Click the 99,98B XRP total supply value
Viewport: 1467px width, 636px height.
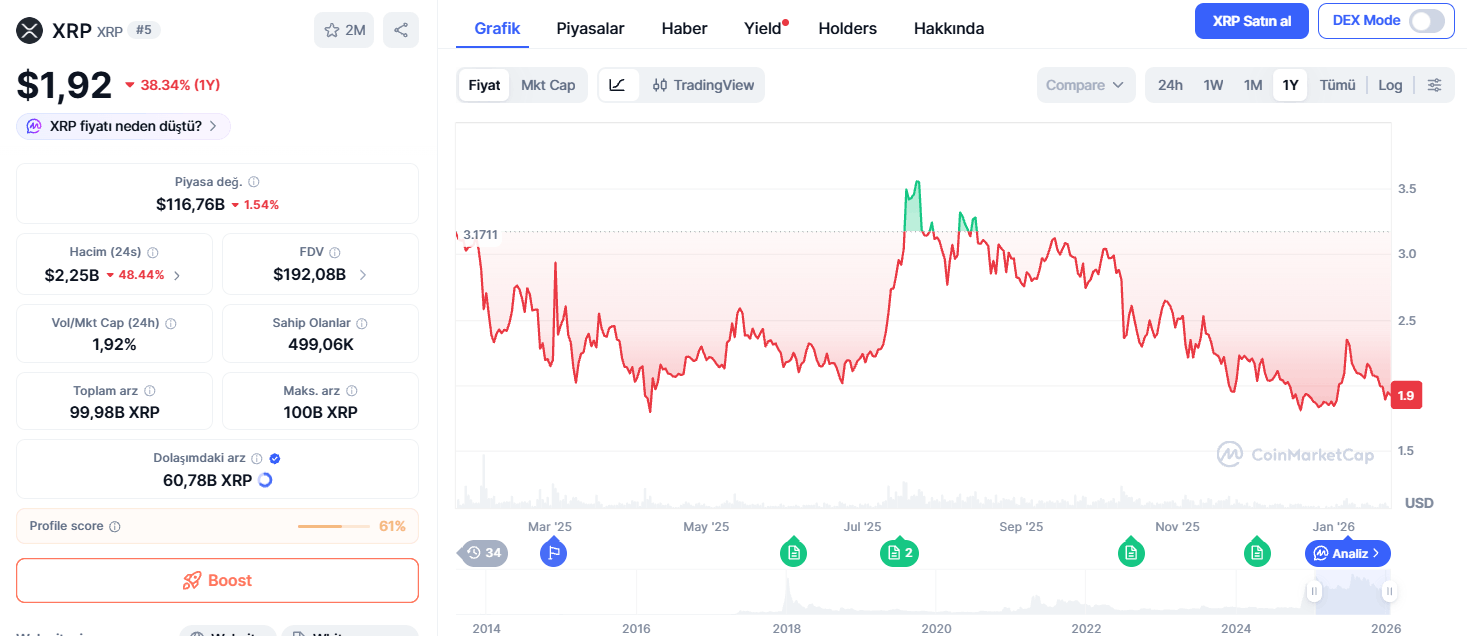point(114,412)
